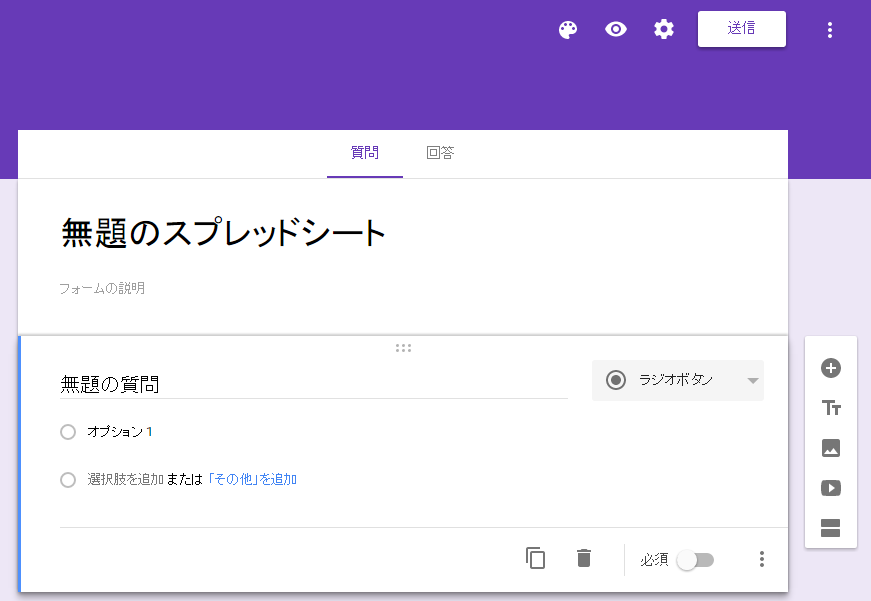Select the オプション 1 radio button
Viewport: 871px width, 601px height.
click(68, 432)
